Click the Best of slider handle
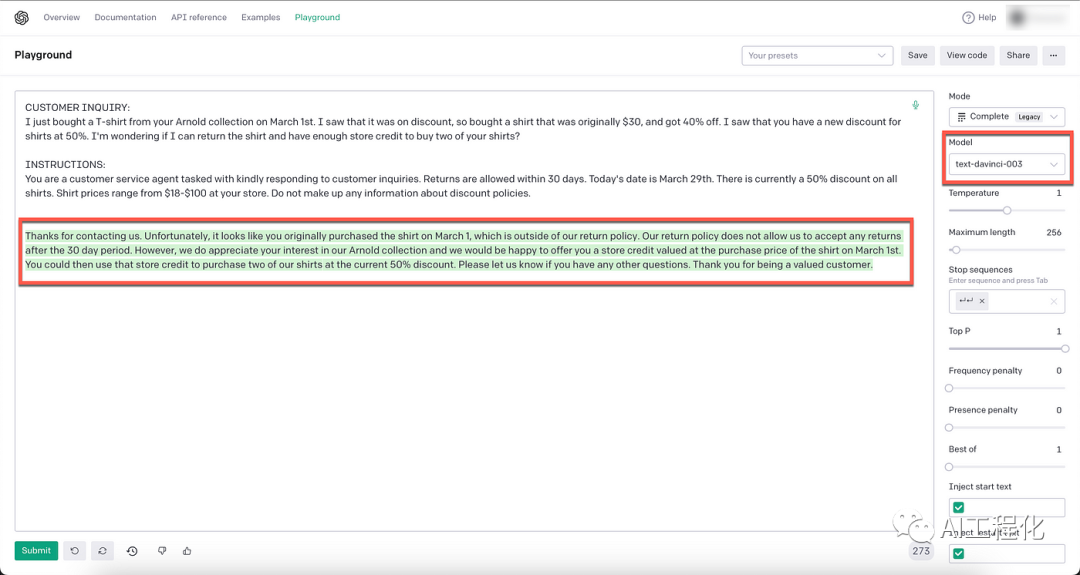The image size is (1080, 575). (949, 467)
